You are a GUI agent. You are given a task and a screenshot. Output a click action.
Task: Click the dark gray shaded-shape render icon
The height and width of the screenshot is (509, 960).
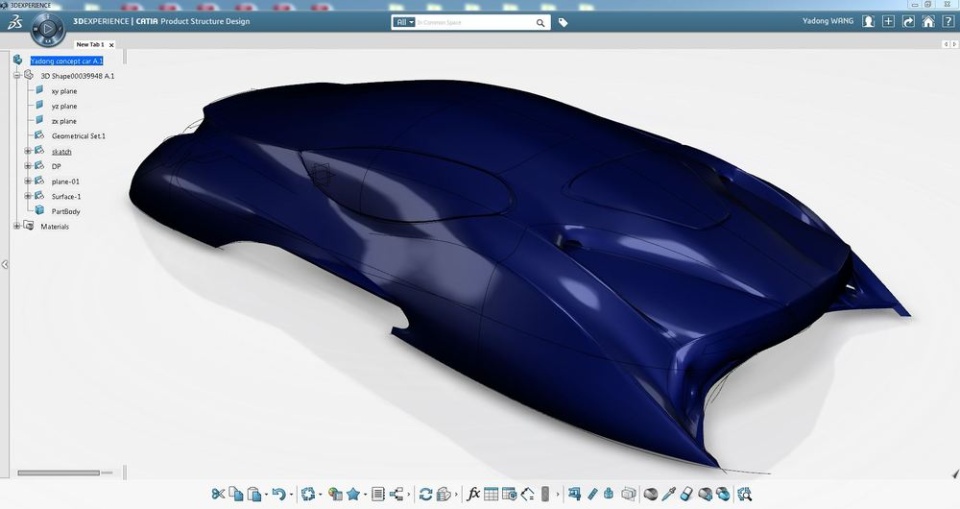click(x=650, y=494)
